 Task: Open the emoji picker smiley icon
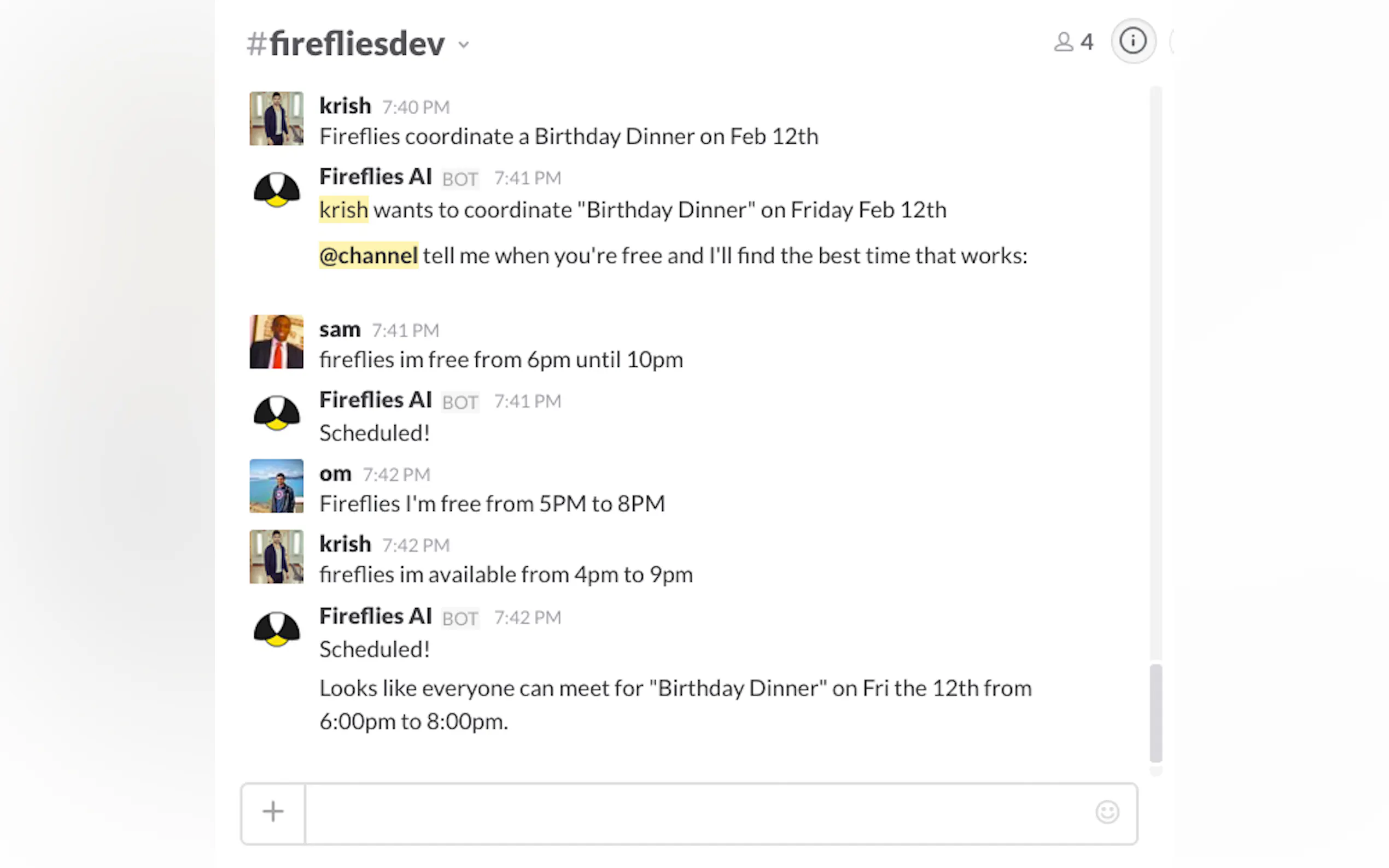pos(1106,812)
